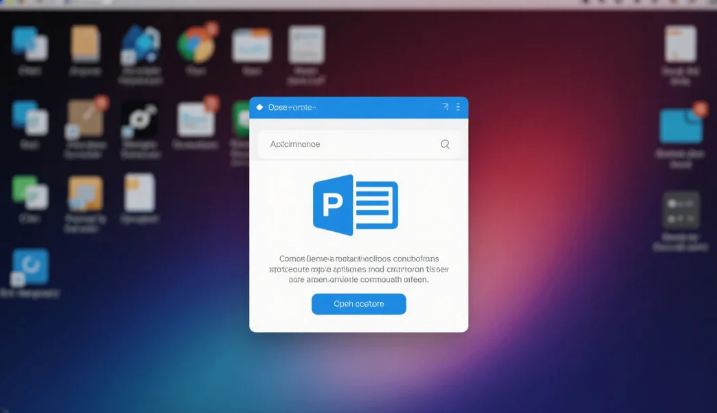Open the tan folder icon in top row

85,44
